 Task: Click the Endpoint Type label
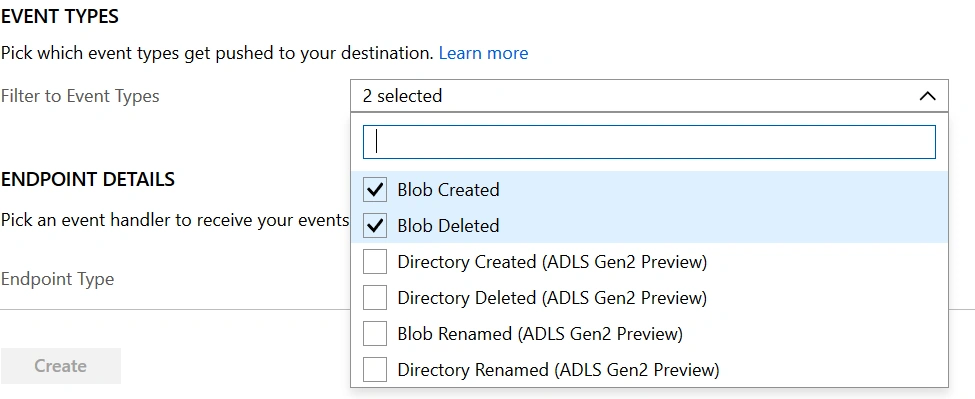tap(57, 279)
